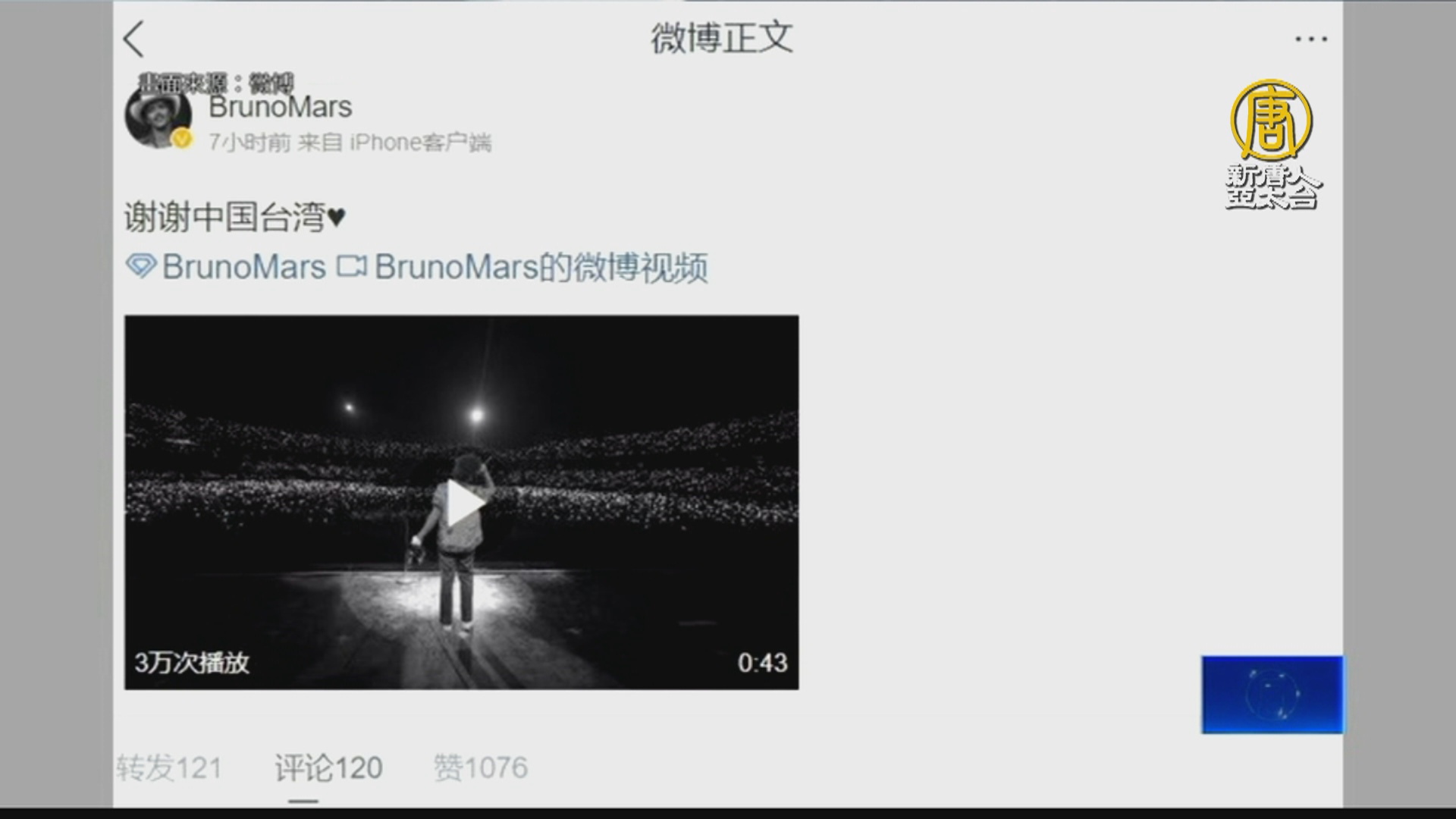The height and width of the screenshot is (819, 1456).
Task: Click the diamond icon before BrunoMars tag
Action: (141, 266)
